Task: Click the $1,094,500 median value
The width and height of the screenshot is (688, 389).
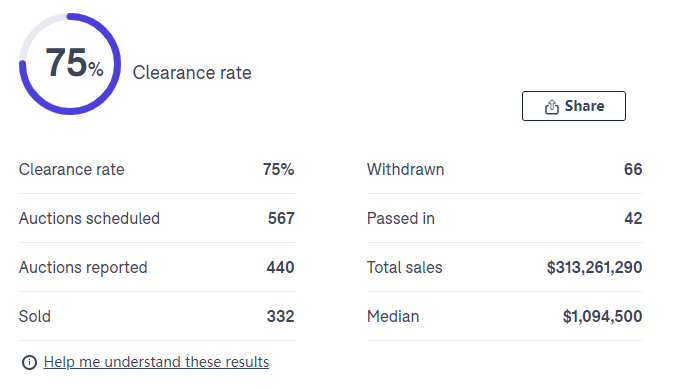Action: [602, 317]
